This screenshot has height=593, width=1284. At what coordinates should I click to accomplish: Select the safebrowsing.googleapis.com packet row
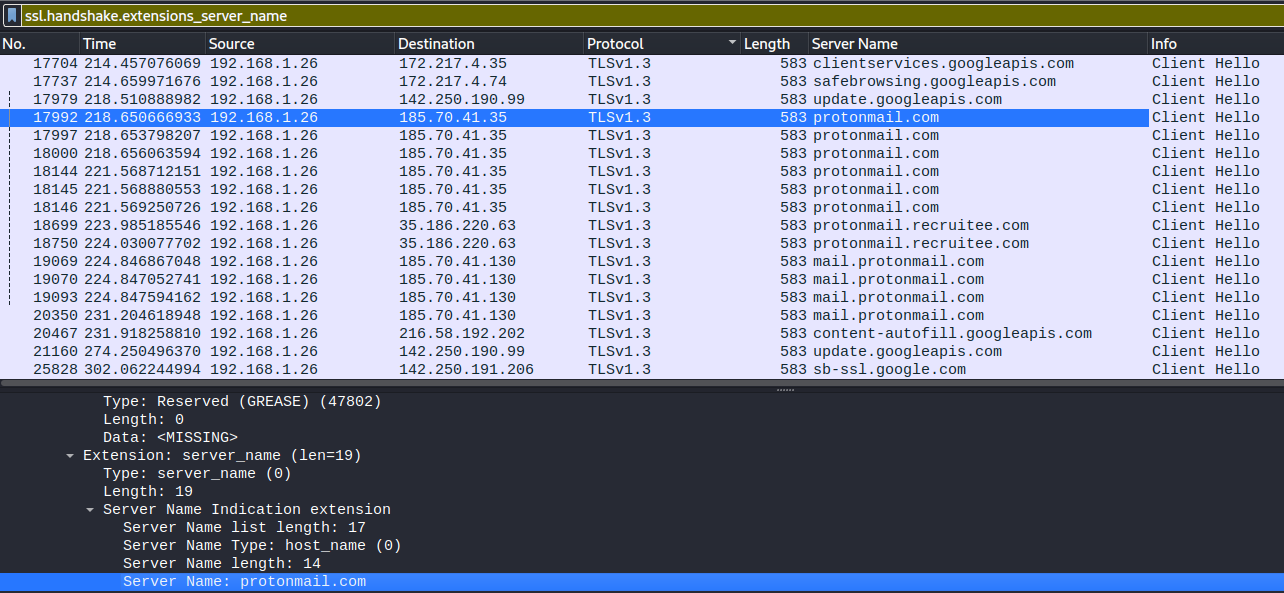642,81
